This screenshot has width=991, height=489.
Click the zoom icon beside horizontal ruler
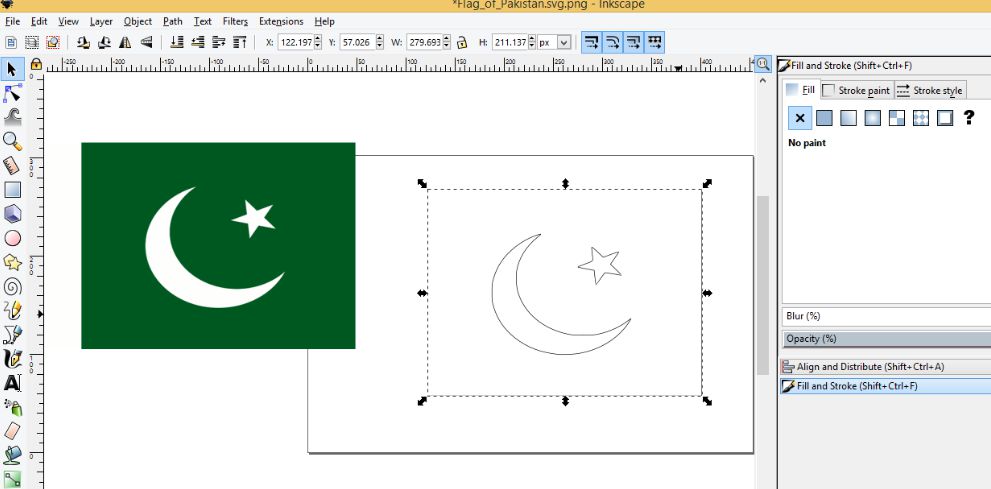(763, 64)
